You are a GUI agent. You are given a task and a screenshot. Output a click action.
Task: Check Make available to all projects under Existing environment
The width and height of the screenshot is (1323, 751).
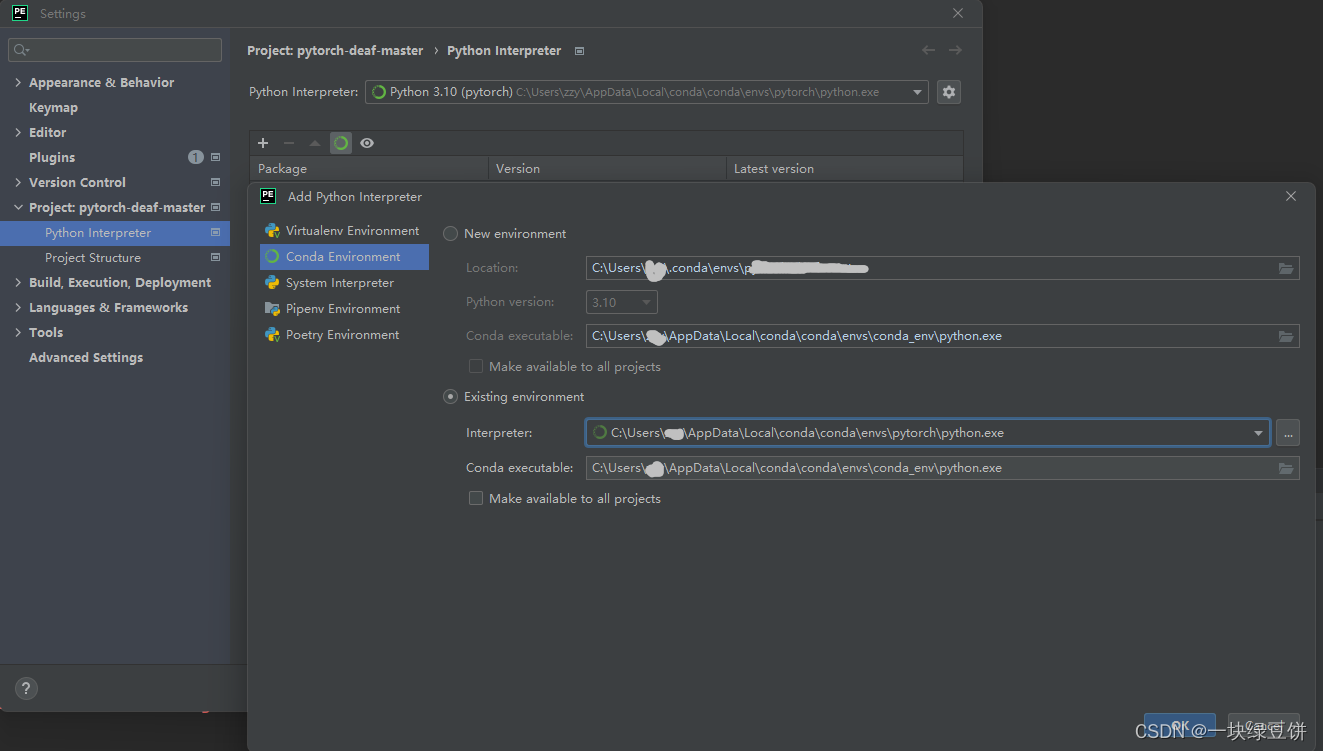pos(476,498)
